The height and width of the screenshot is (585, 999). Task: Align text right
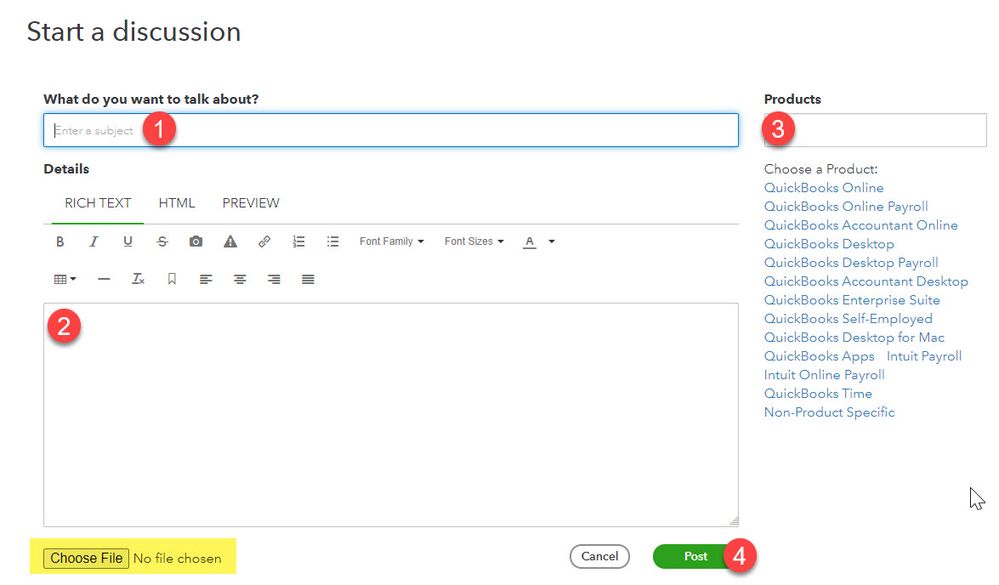pos(274,279)
